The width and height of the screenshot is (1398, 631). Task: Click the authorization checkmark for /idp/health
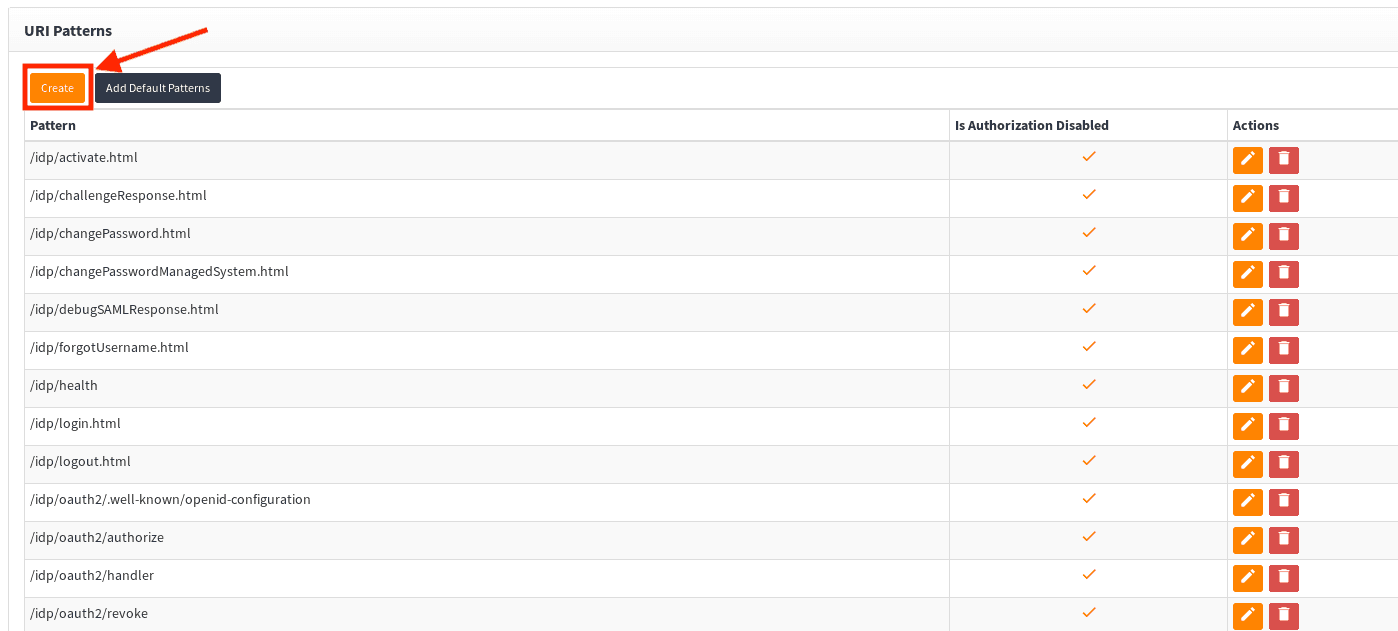[1089, 385]
